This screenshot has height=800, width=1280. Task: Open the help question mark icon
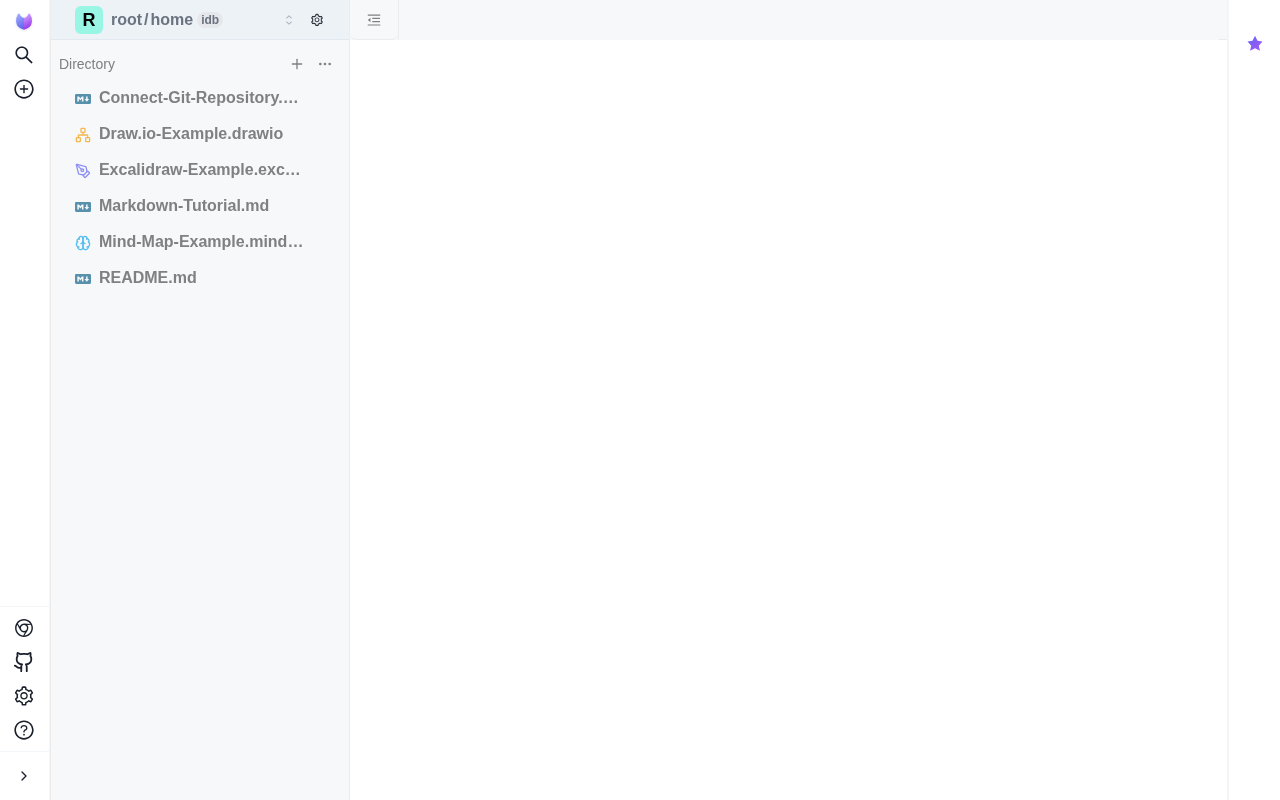click(24, 730)
